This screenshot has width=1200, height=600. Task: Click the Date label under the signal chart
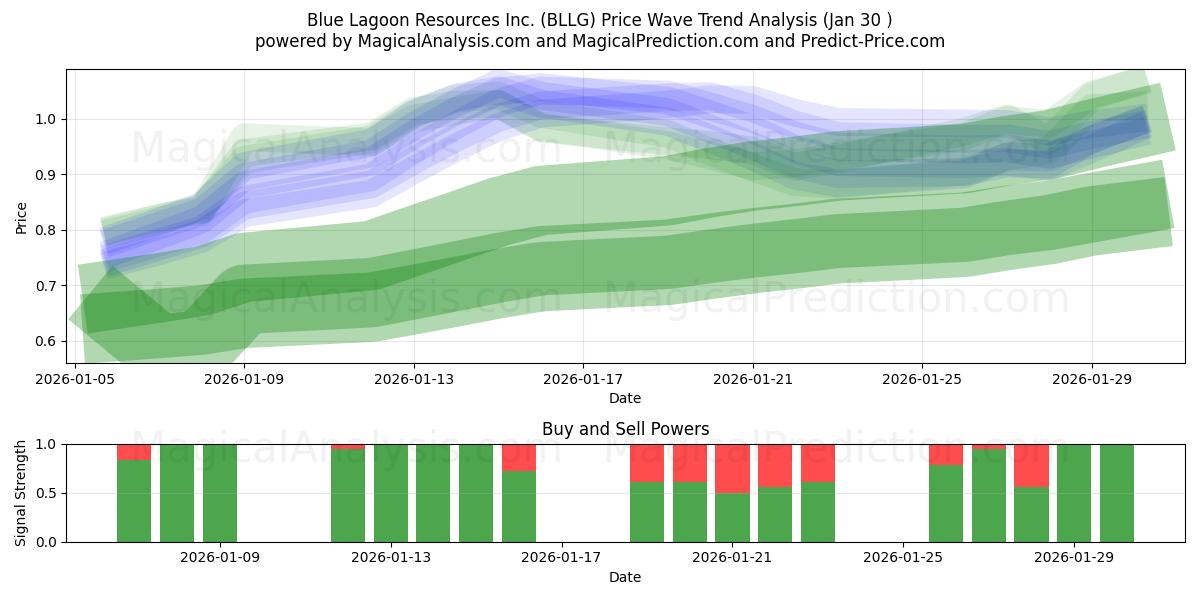(x=623, y=577)
